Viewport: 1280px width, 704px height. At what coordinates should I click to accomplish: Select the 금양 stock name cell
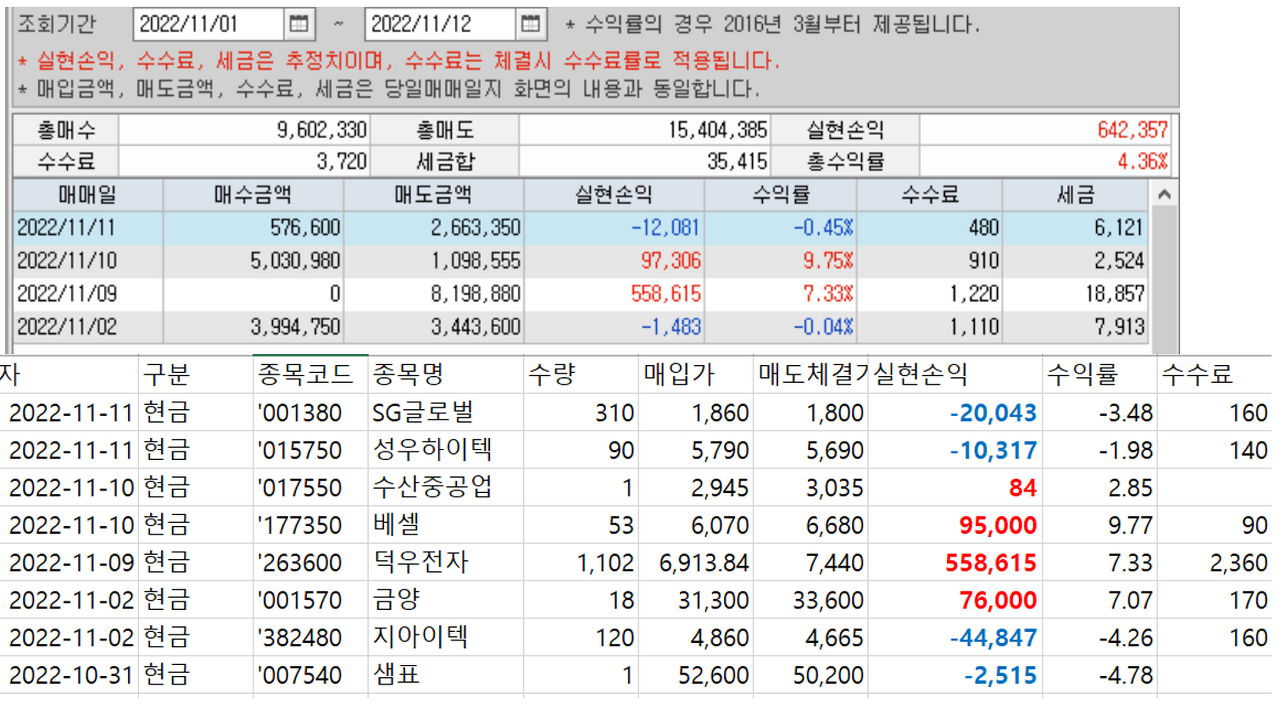(445, 600)
